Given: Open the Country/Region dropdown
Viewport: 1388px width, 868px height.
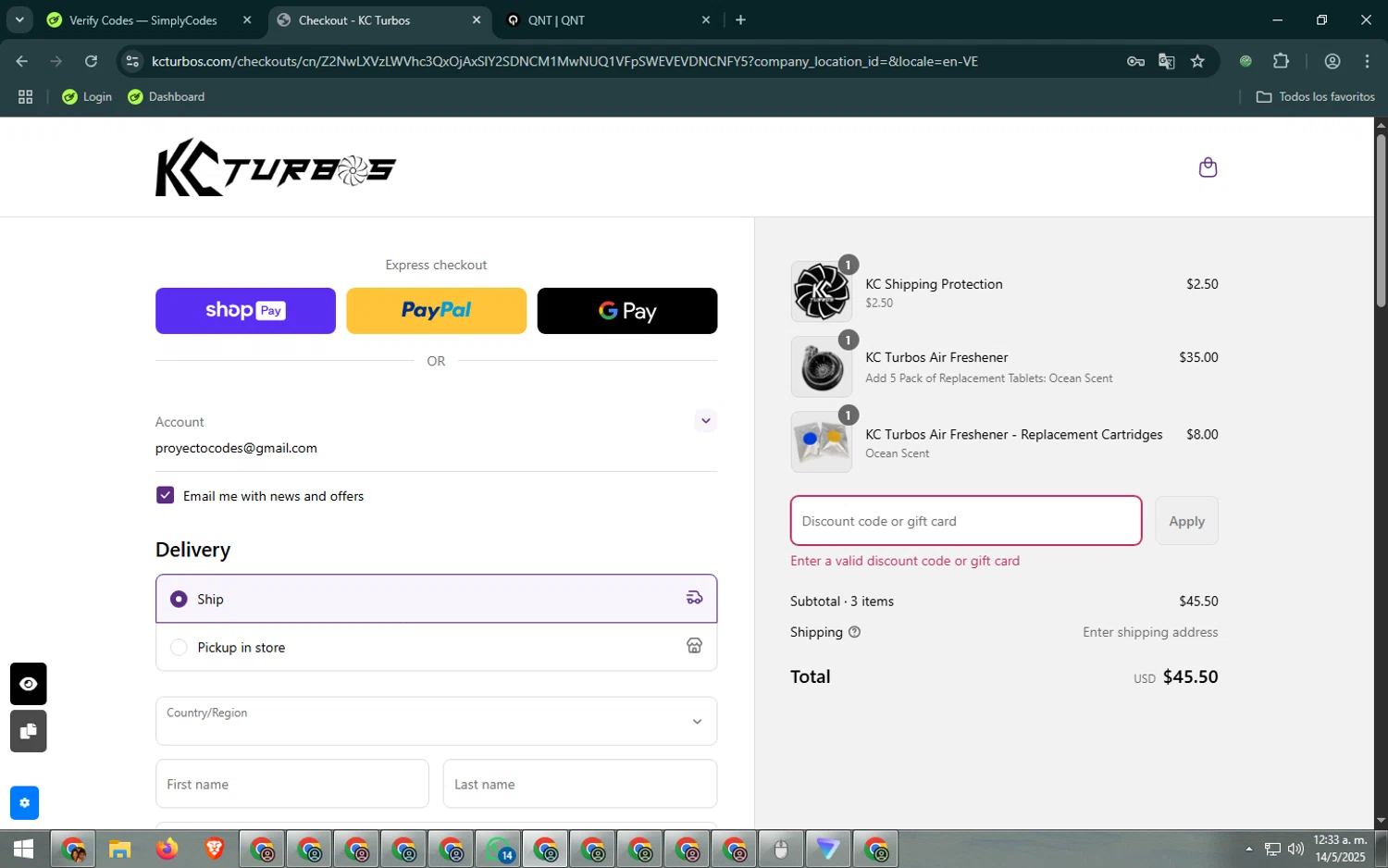Looking at the screenshot, I should click(436, 721).
